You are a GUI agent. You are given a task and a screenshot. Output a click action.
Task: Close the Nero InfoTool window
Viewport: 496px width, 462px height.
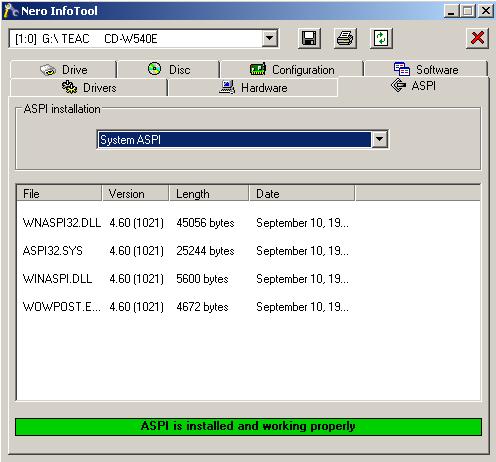point(486,11)
